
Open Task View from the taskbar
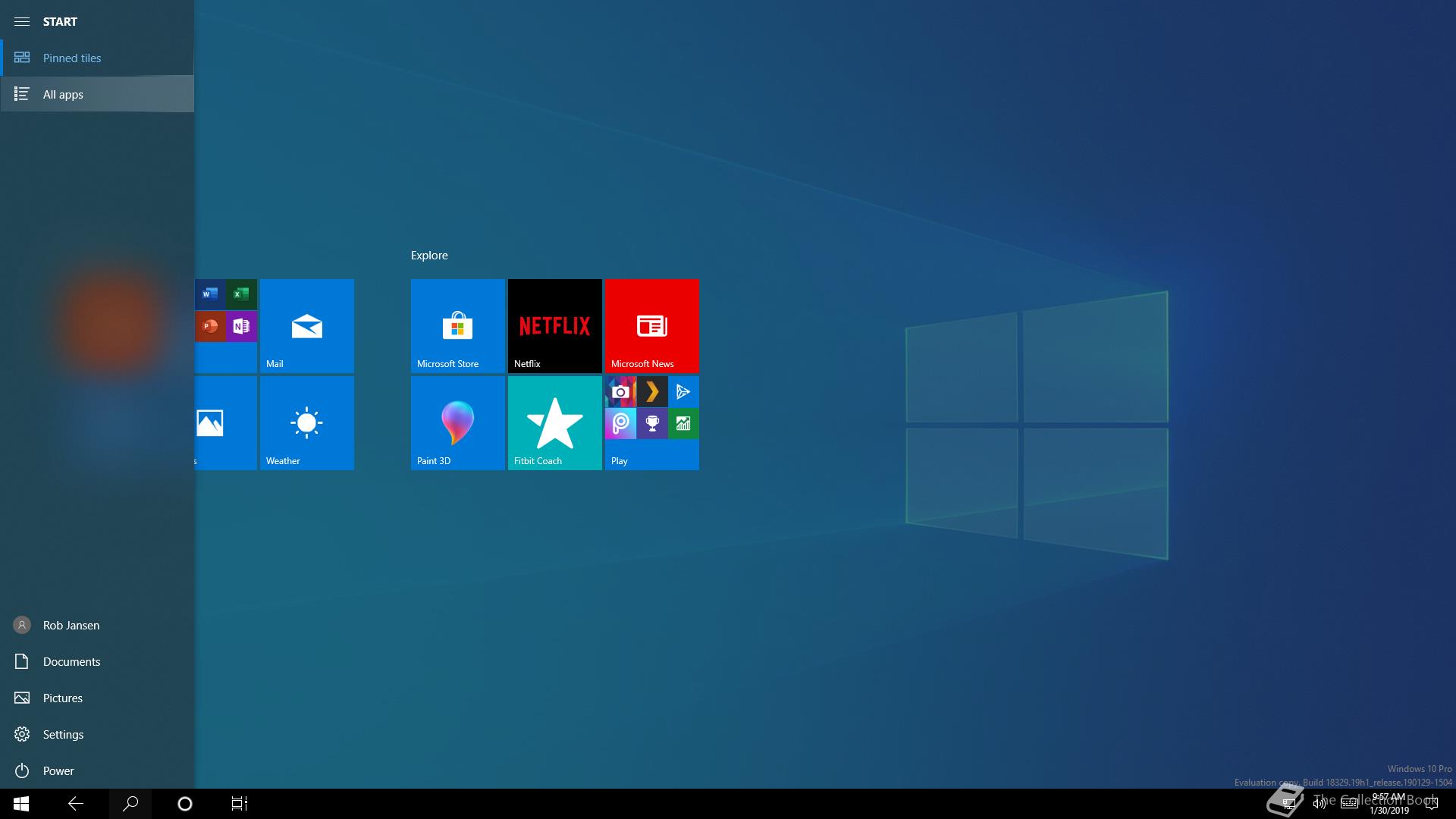pyautogui.click(x=240, y=804)
